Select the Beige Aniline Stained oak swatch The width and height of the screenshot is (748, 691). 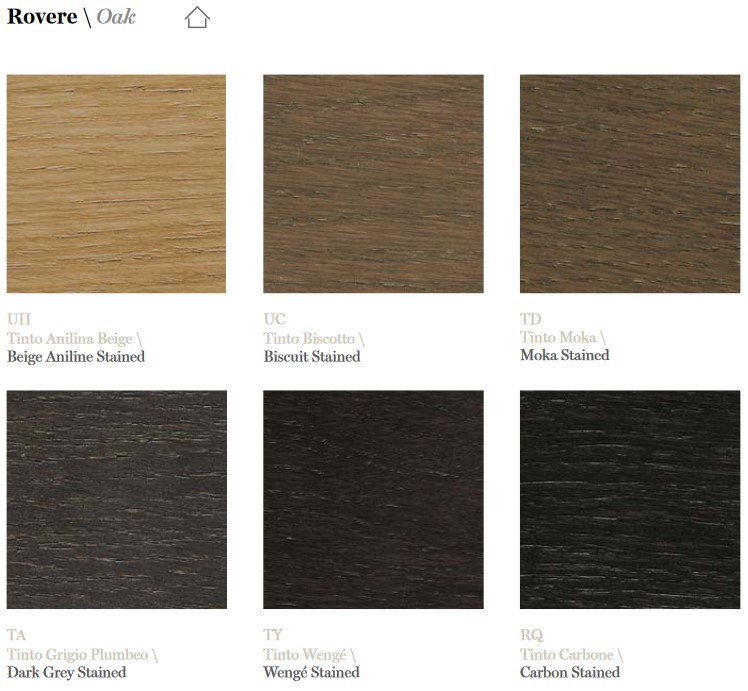tap(116, 184)
